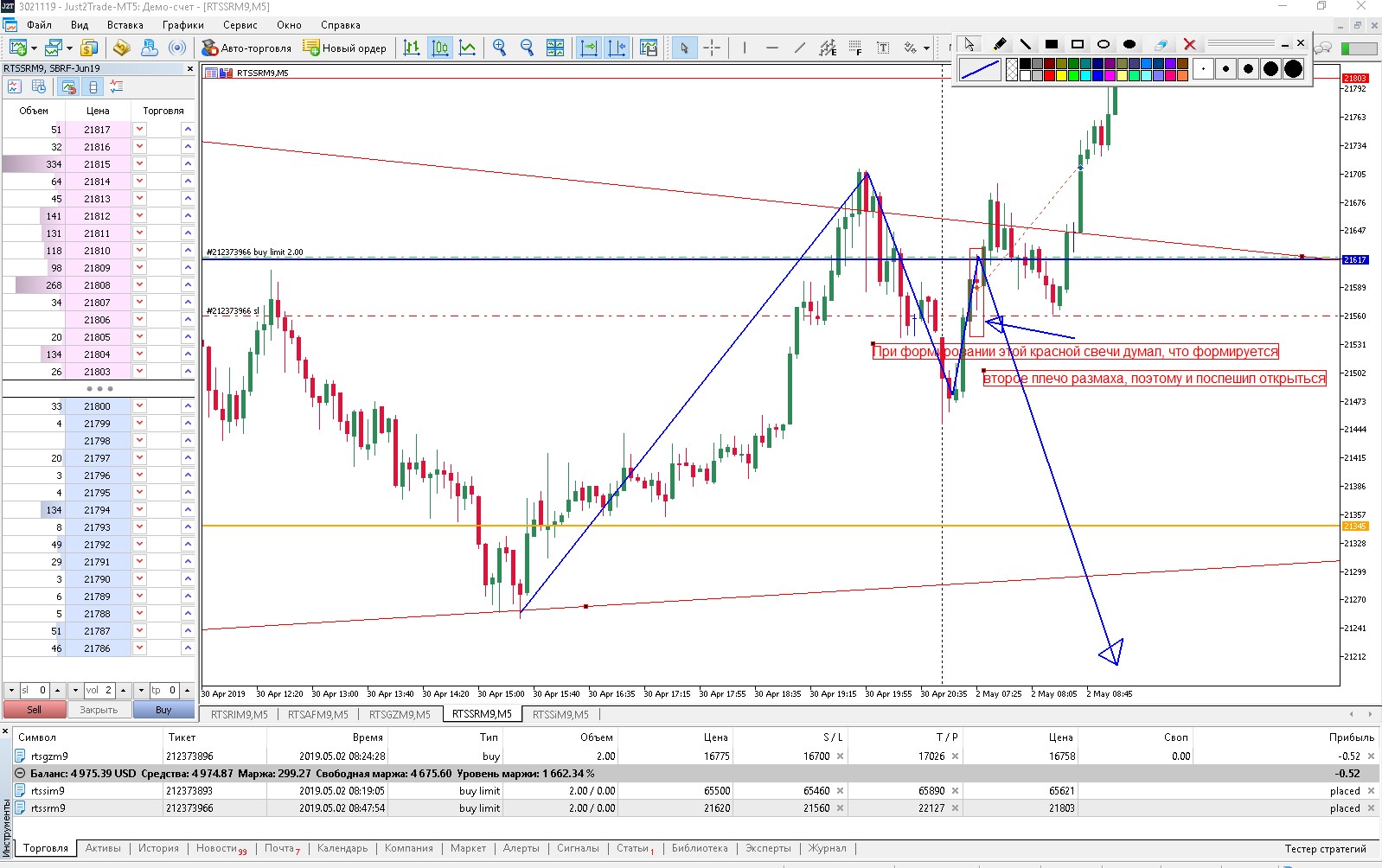The height and width of the screenshot is (868, 1382).
Task: Choose the filled rectangle drawing shape
Action: tap(1052, 44)
